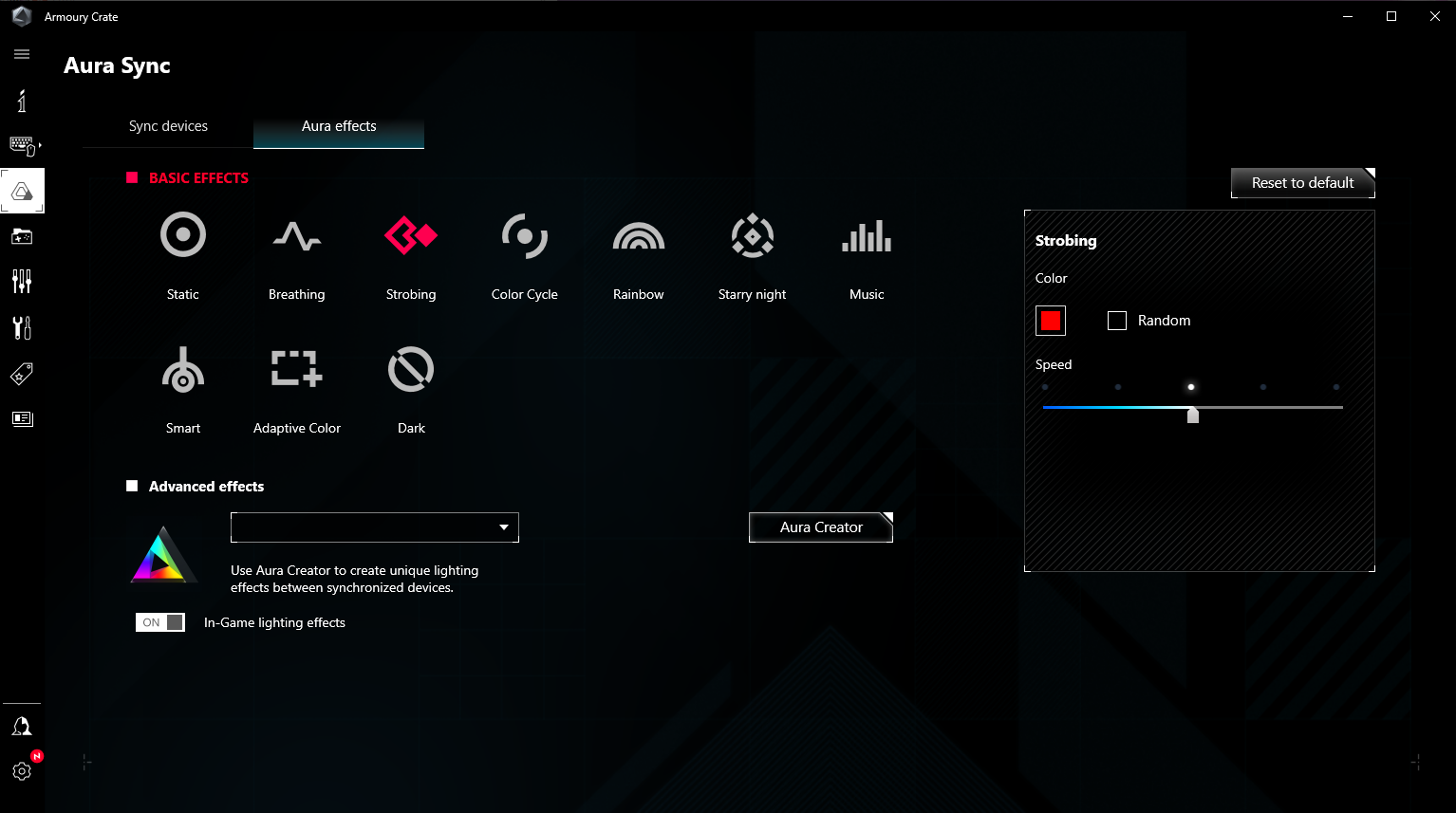This screenshot has width=1456, height=813.
Task: Enable Random color for Strobing
Action: click(1116, 321)
